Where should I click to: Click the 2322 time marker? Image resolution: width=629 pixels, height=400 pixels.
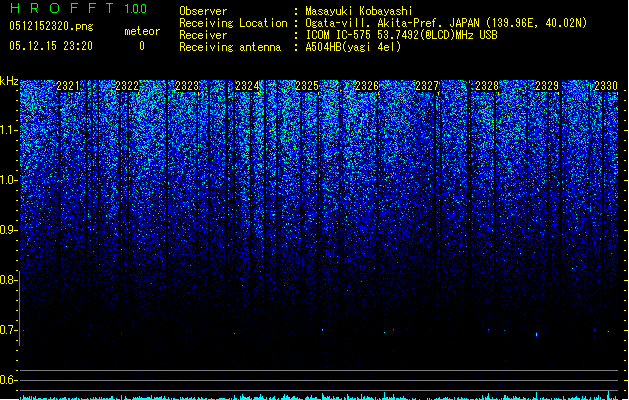point(127,86)
